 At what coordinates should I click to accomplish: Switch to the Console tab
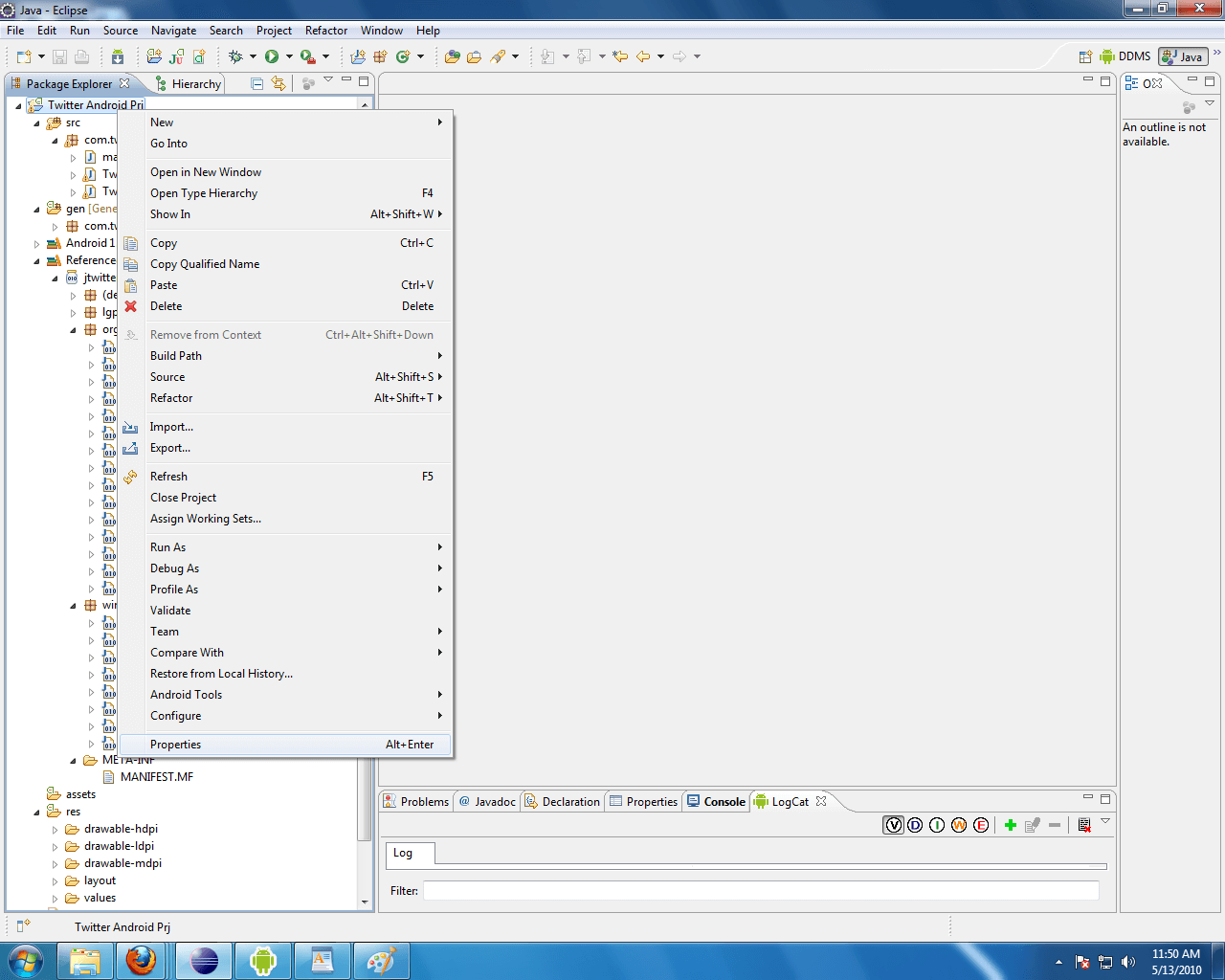[x=716, y=802]
